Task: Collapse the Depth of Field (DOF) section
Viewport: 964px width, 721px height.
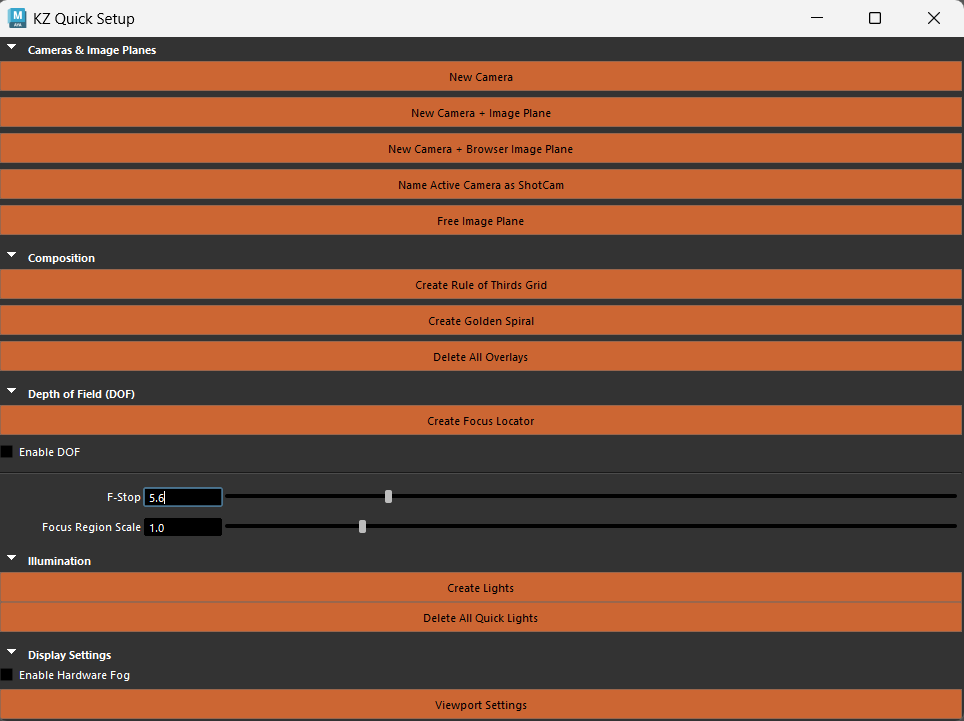Action: (11, 389)
